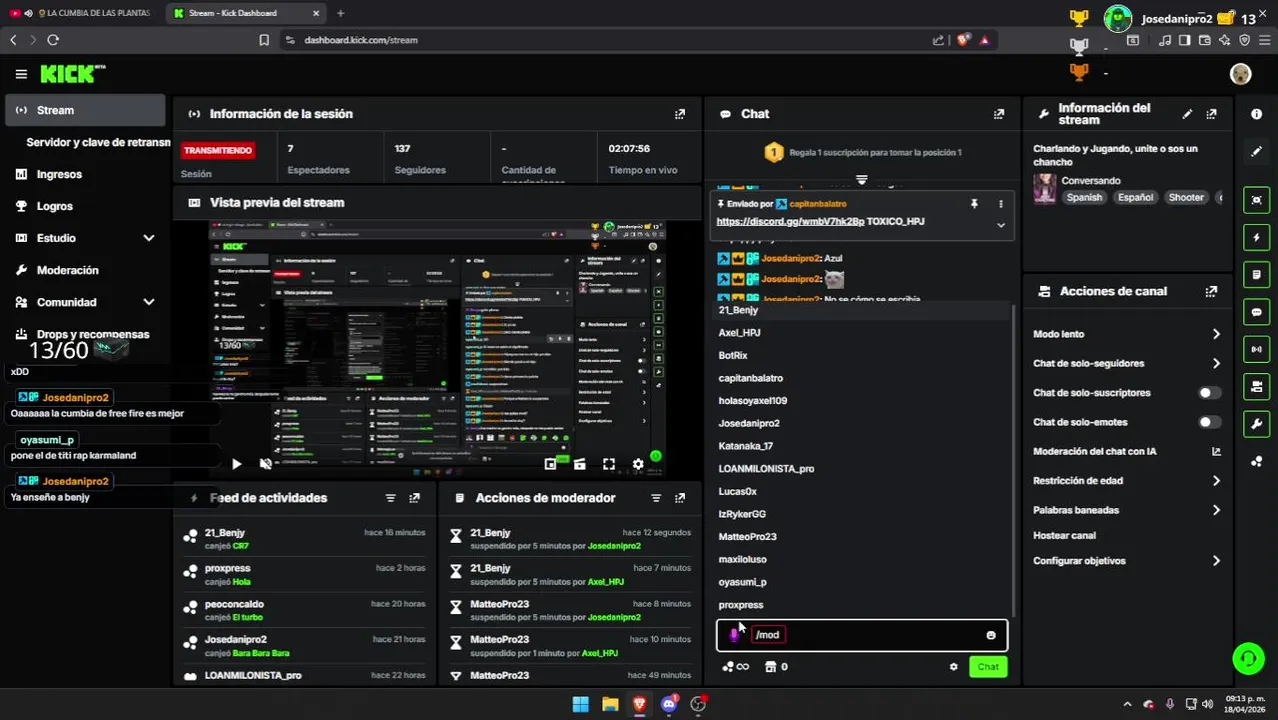Viewport: 1278px width, 720px height.
Task: Click the browser address bar URL
Action: 361,40
